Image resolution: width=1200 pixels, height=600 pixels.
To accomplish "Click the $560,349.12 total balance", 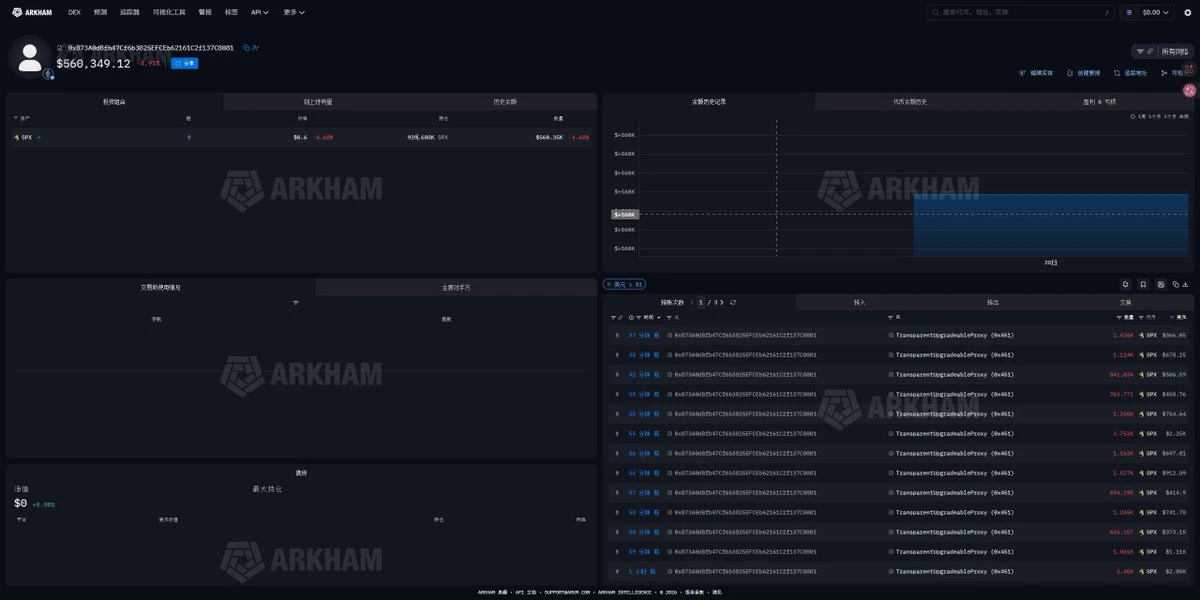I will pyautogui.click(x=93, y=63).
